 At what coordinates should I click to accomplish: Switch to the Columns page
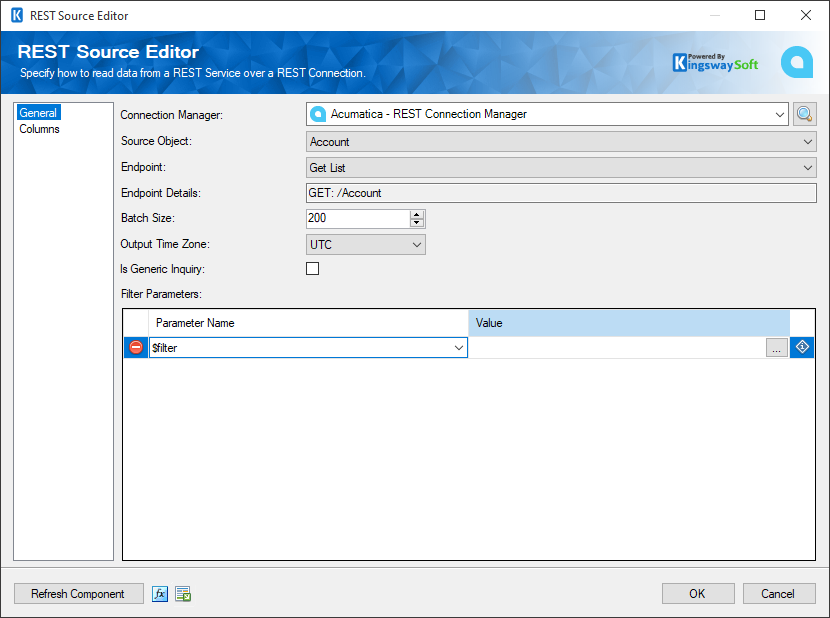click(37, 128)
